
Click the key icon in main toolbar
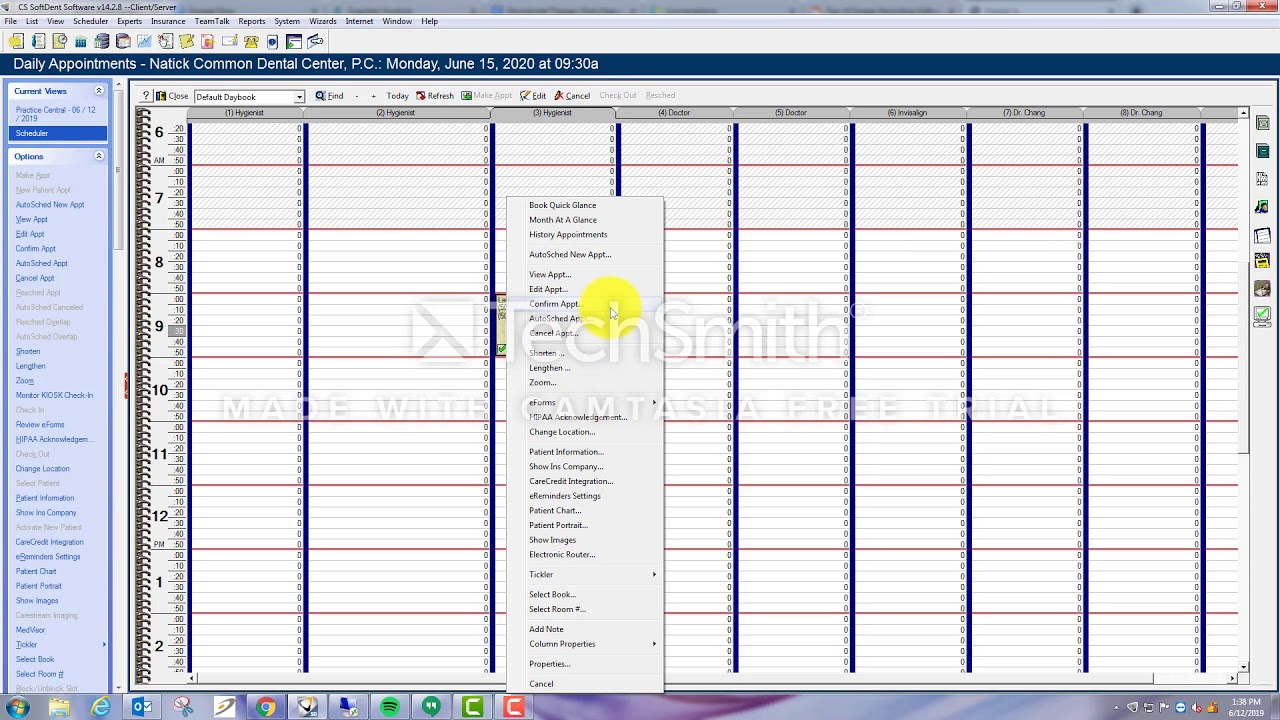315,41
